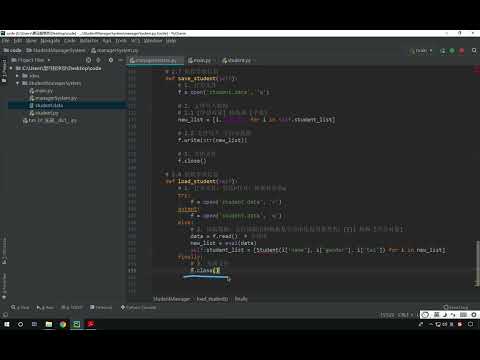Select main.py in project tree
This screenshot has height=360, width=480.
tap(41, 91)
